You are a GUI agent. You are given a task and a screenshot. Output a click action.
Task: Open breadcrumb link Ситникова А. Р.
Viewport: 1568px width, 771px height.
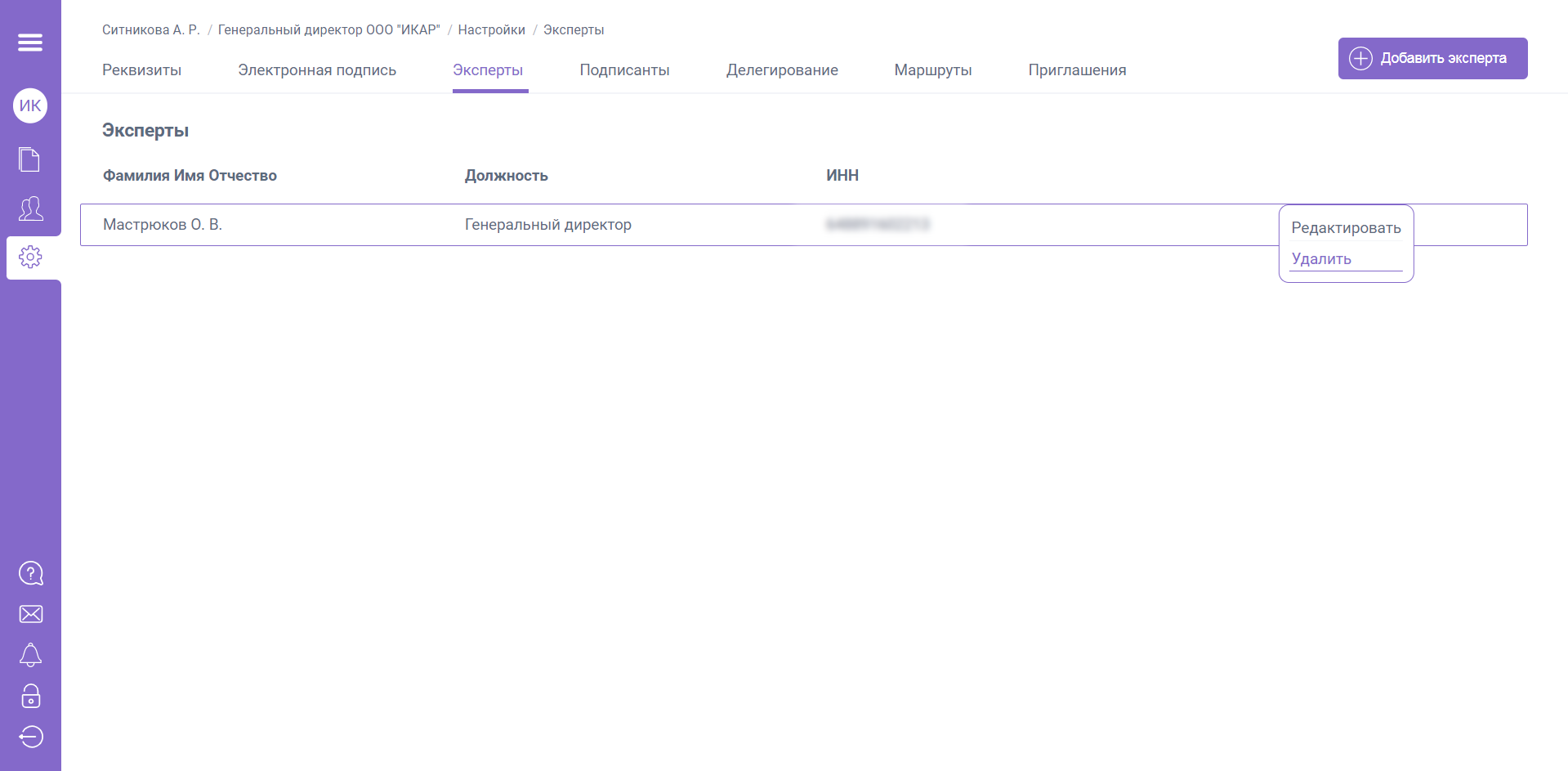click(x=150, y=29)
